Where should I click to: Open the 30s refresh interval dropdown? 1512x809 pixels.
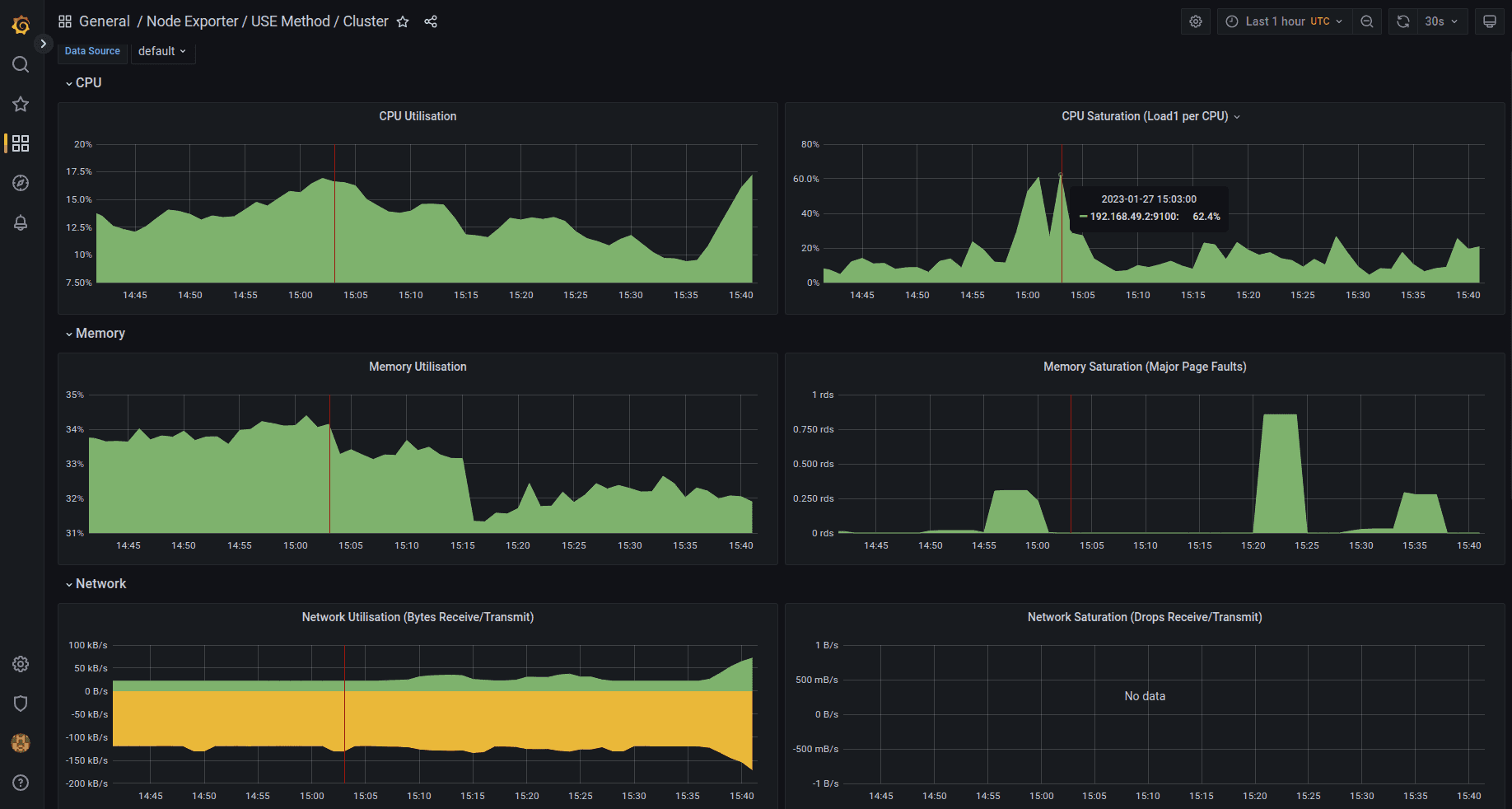(x=1441, y=21)
